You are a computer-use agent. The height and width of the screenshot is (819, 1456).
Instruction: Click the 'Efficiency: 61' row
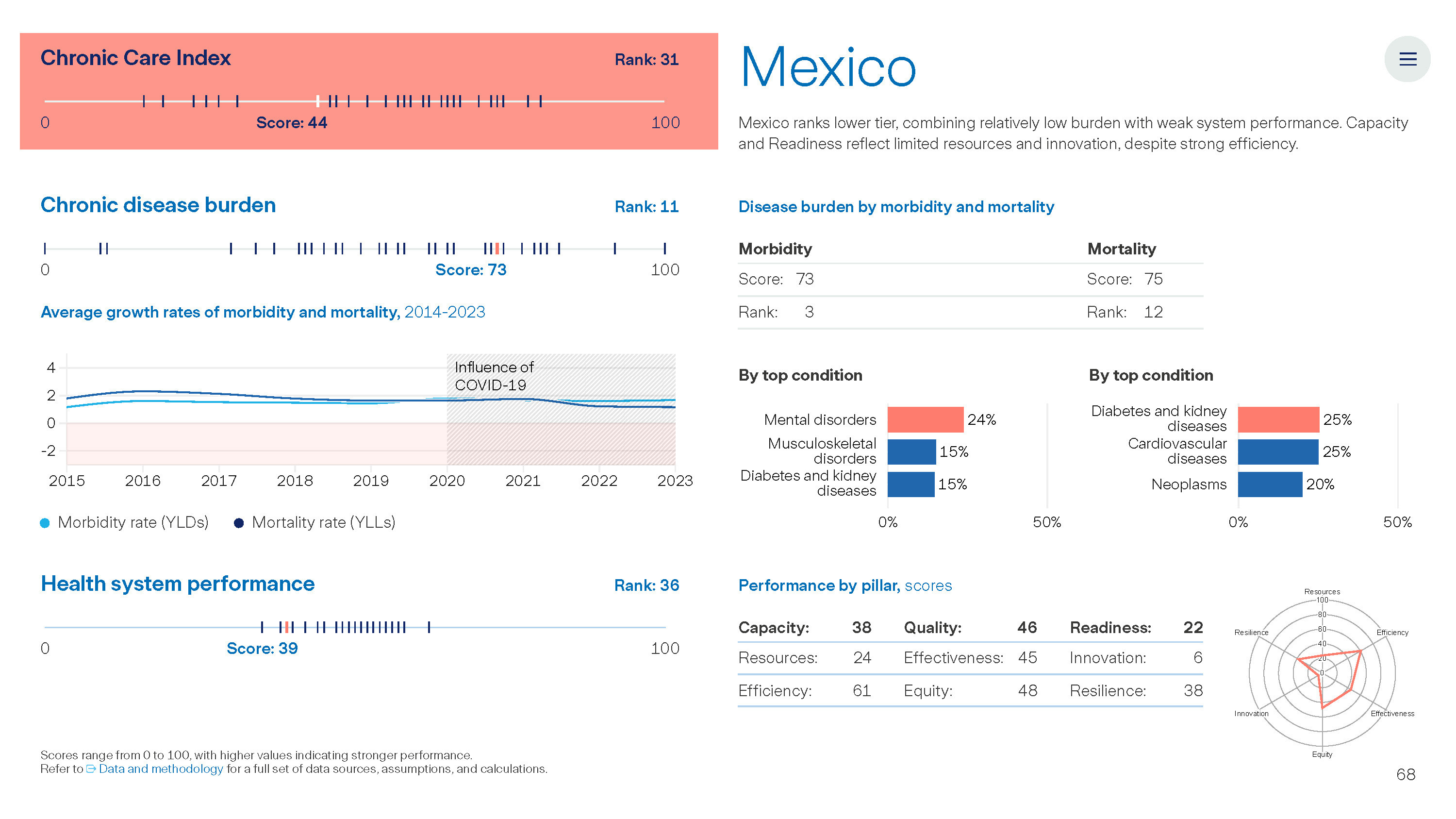804,691
